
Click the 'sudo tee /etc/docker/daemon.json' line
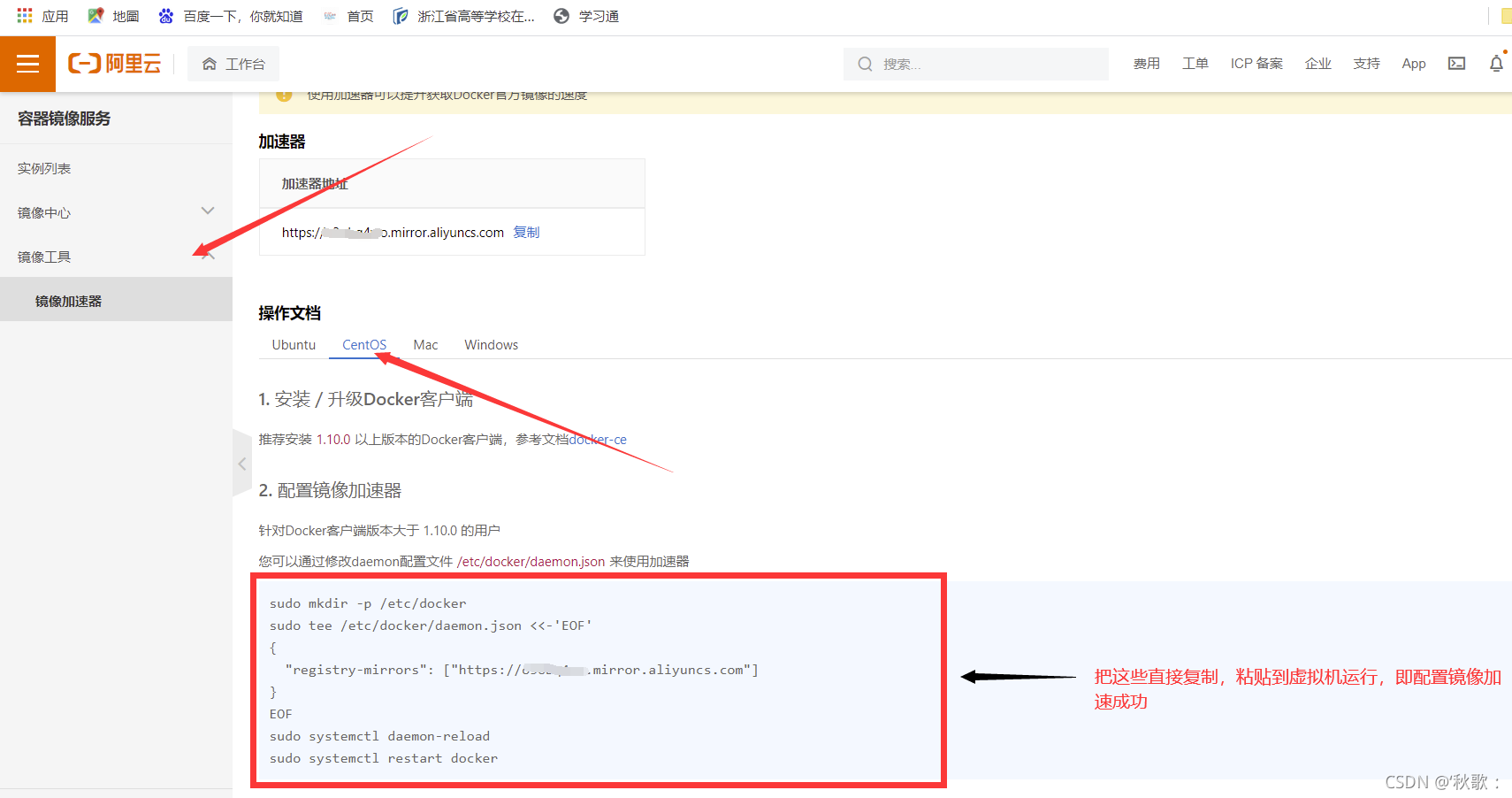coord(431,625)
